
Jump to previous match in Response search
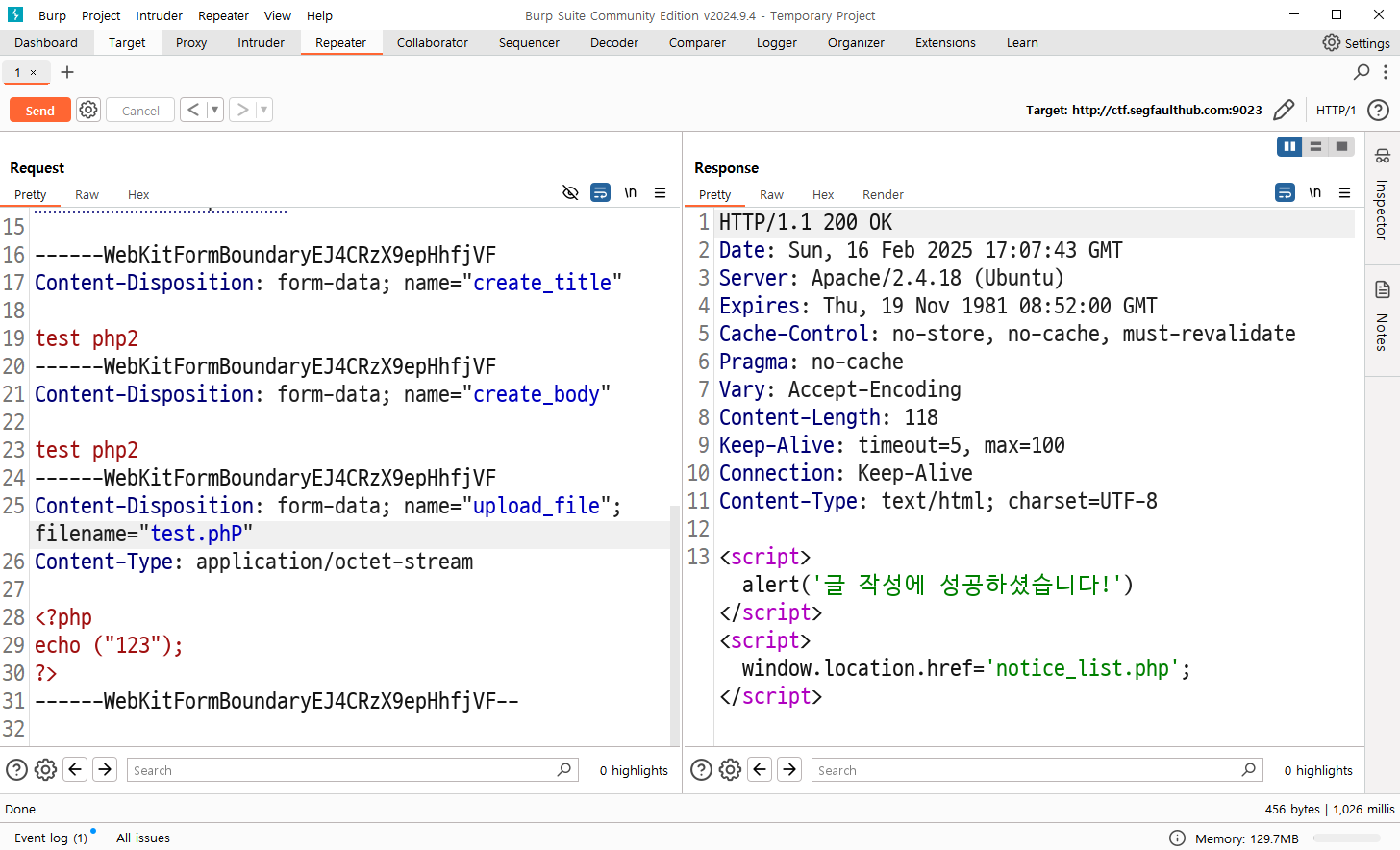[760, 769]
